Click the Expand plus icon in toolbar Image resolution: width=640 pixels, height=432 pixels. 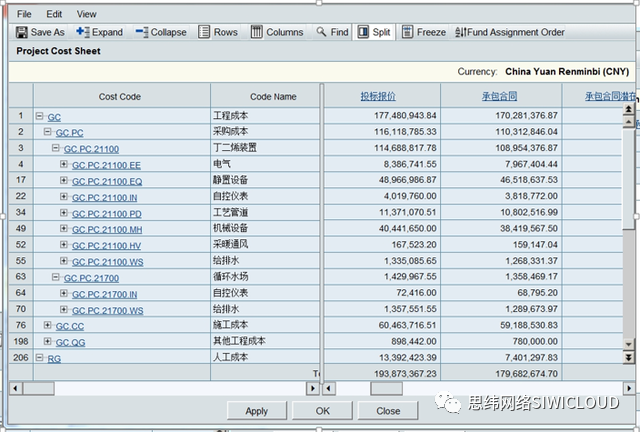[x=82, y=32]
